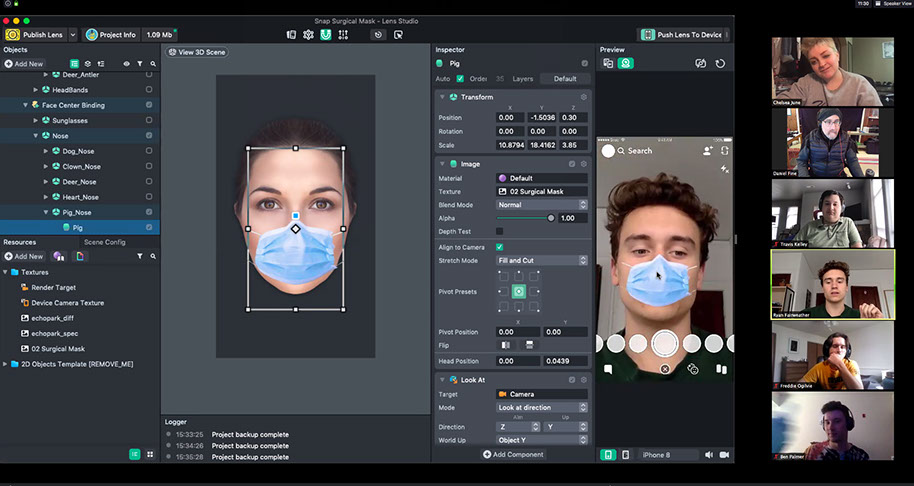Screen dimensions: 914x486
Task: Open the Project Info panel
Action: pyautogui.click(x=111, y=34)
